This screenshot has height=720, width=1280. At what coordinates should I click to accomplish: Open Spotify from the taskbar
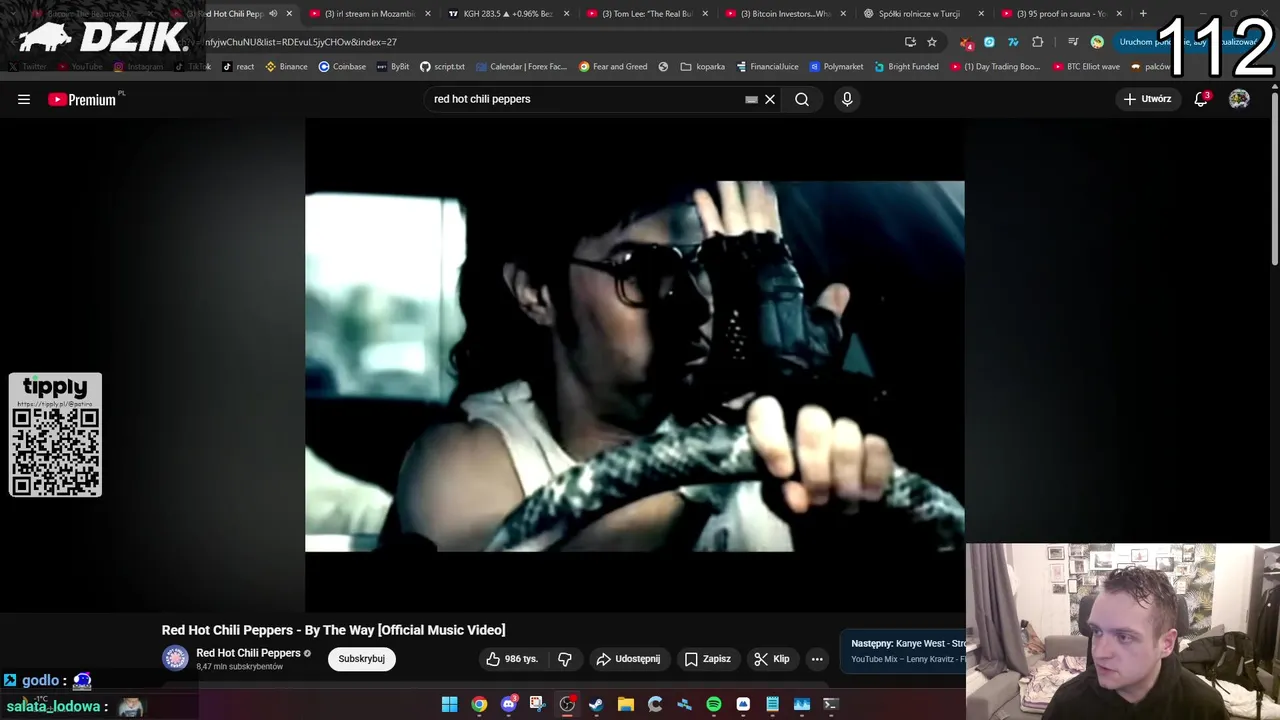point(714,704)
